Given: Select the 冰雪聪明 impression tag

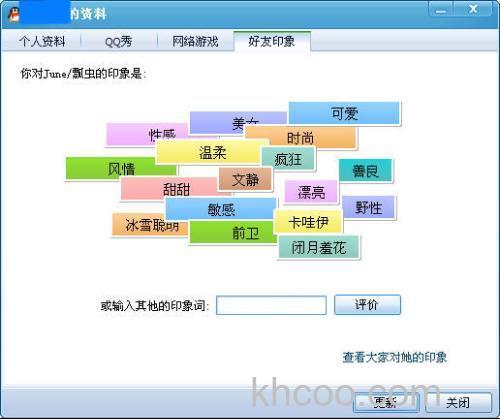Looking at the screenshot, I should (150, 225).
